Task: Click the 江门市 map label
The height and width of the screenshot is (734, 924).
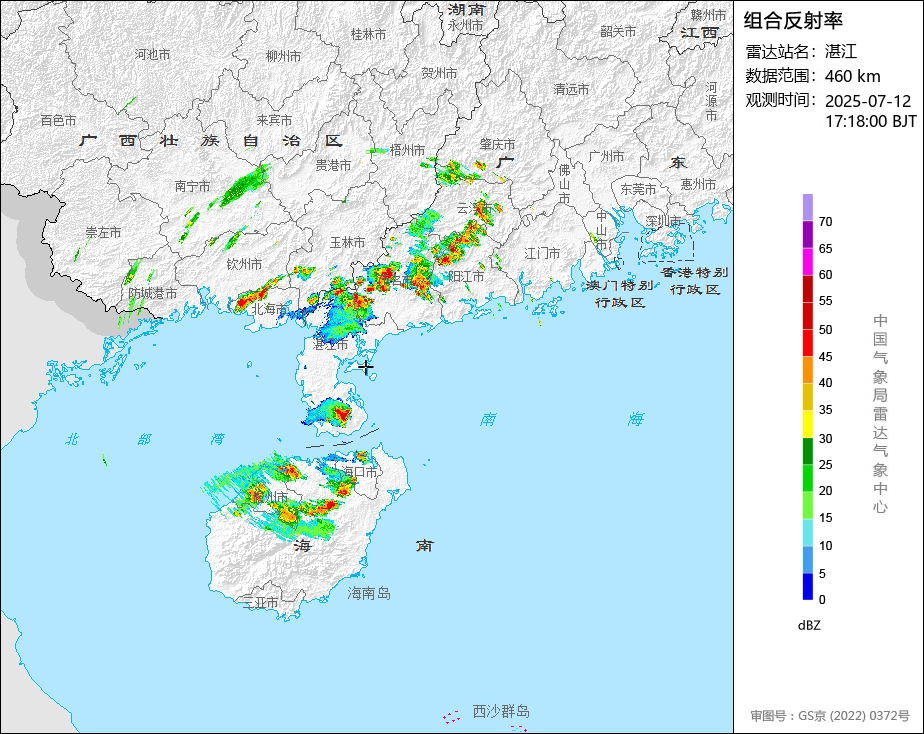Action: coord(542,253)
